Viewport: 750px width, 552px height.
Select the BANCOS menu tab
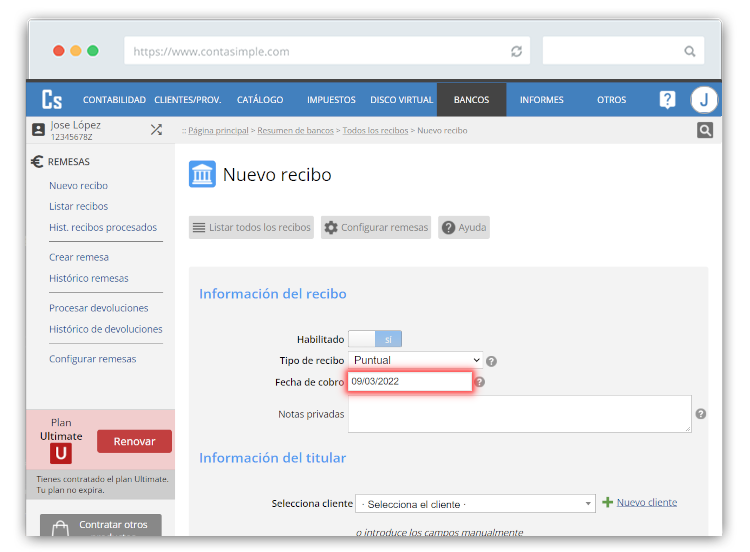472,99
